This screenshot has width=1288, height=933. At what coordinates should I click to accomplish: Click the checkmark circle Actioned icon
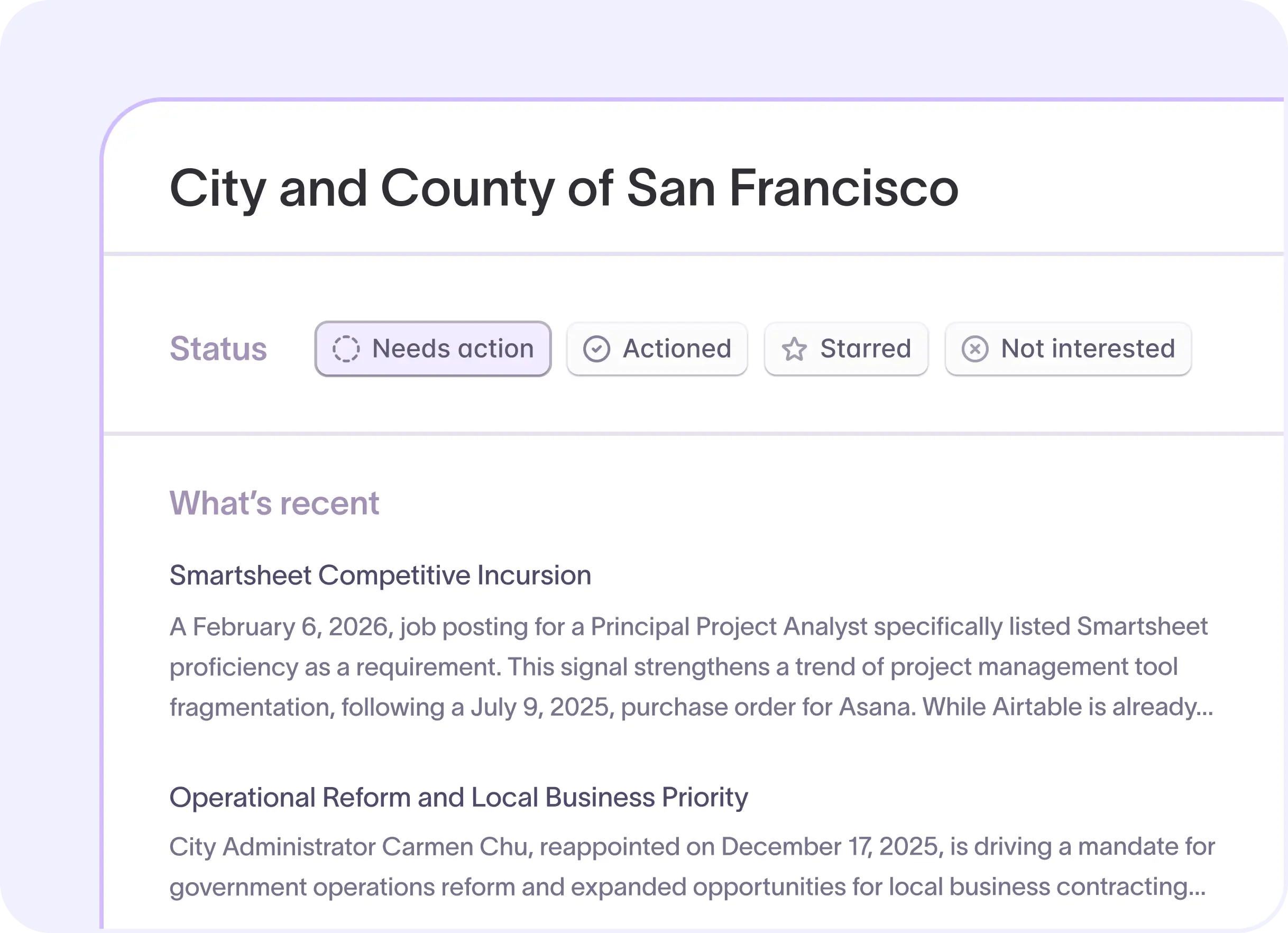pyautogui.click(x=596, y=349)
